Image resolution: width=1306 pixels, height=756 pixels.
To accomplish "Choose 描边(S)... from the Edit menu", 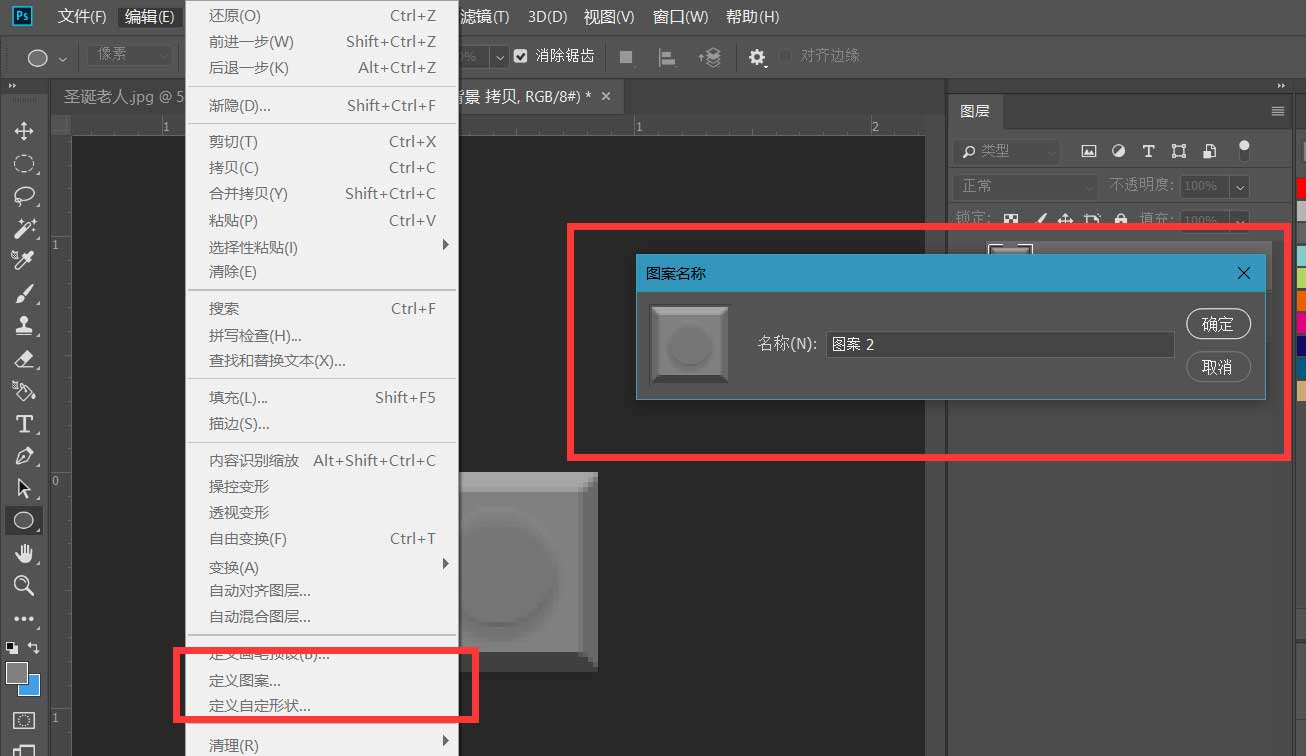I will 322,424.
